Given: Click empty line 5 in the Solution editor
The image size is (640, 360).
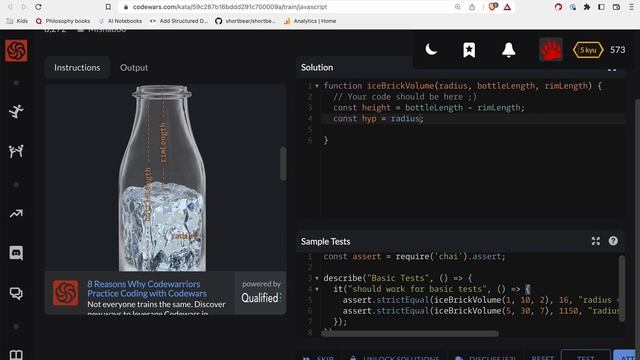Looking at the screenshot, I should [473, 129].
